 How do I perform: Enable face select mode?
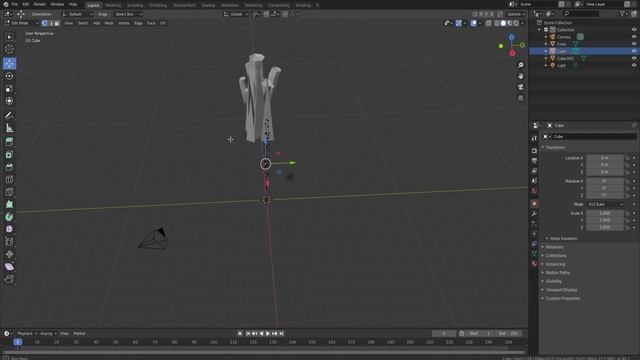tap(57, 23)
